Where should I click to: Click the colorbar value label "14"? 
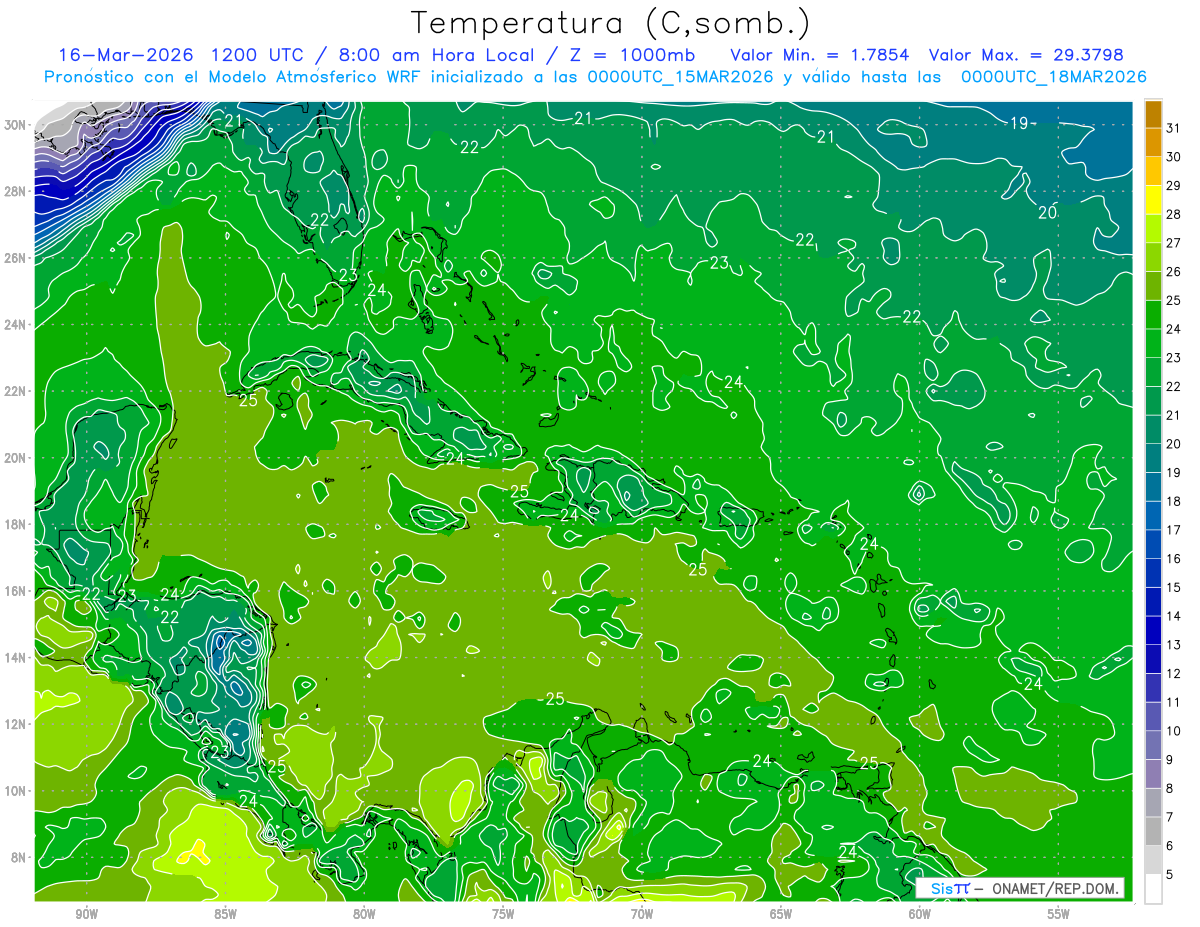click(1174, 615)
